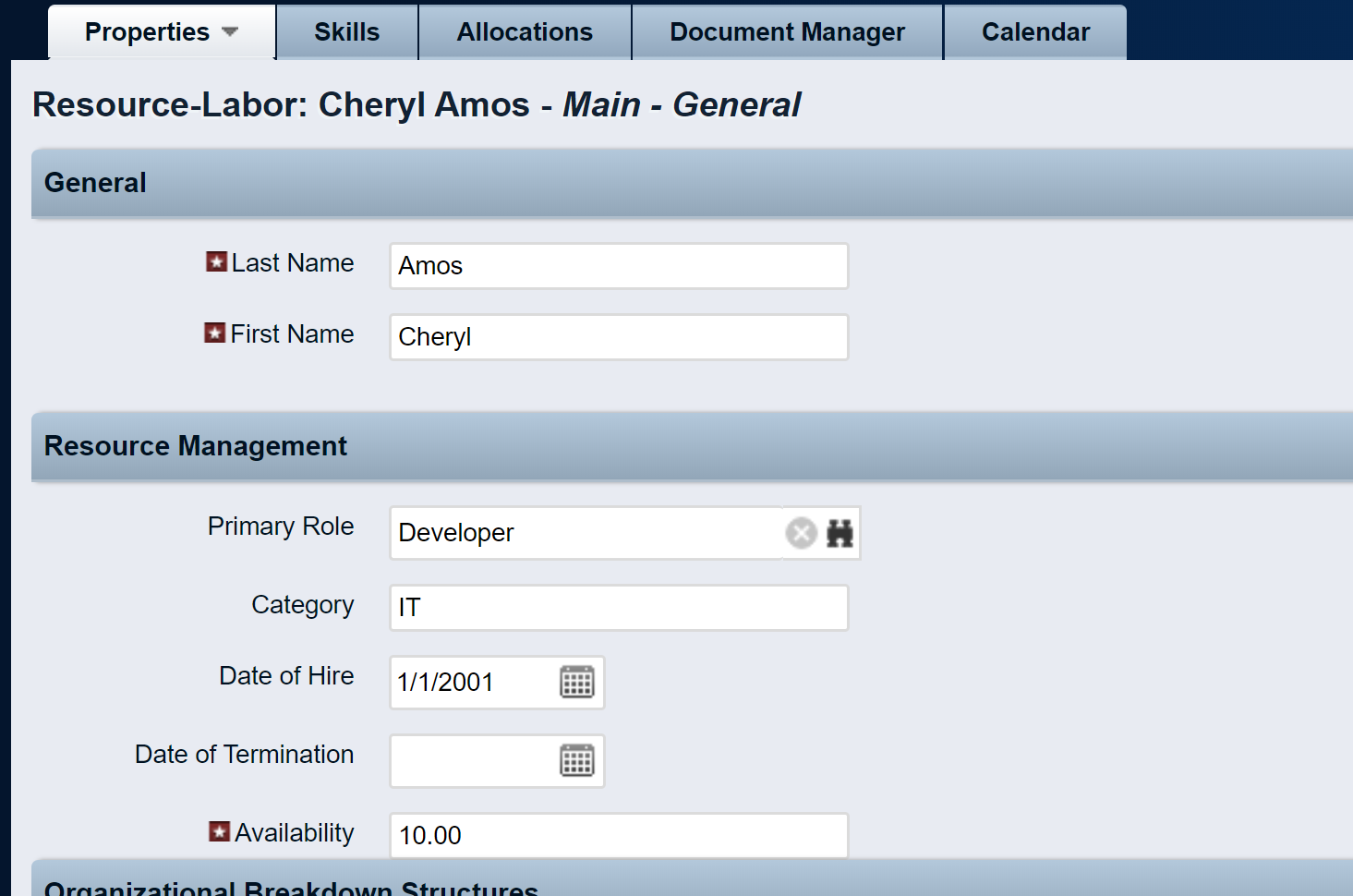1353x896 pixels.
Task: Click the 'First Name' label
Action: click(x=292, y=334)
